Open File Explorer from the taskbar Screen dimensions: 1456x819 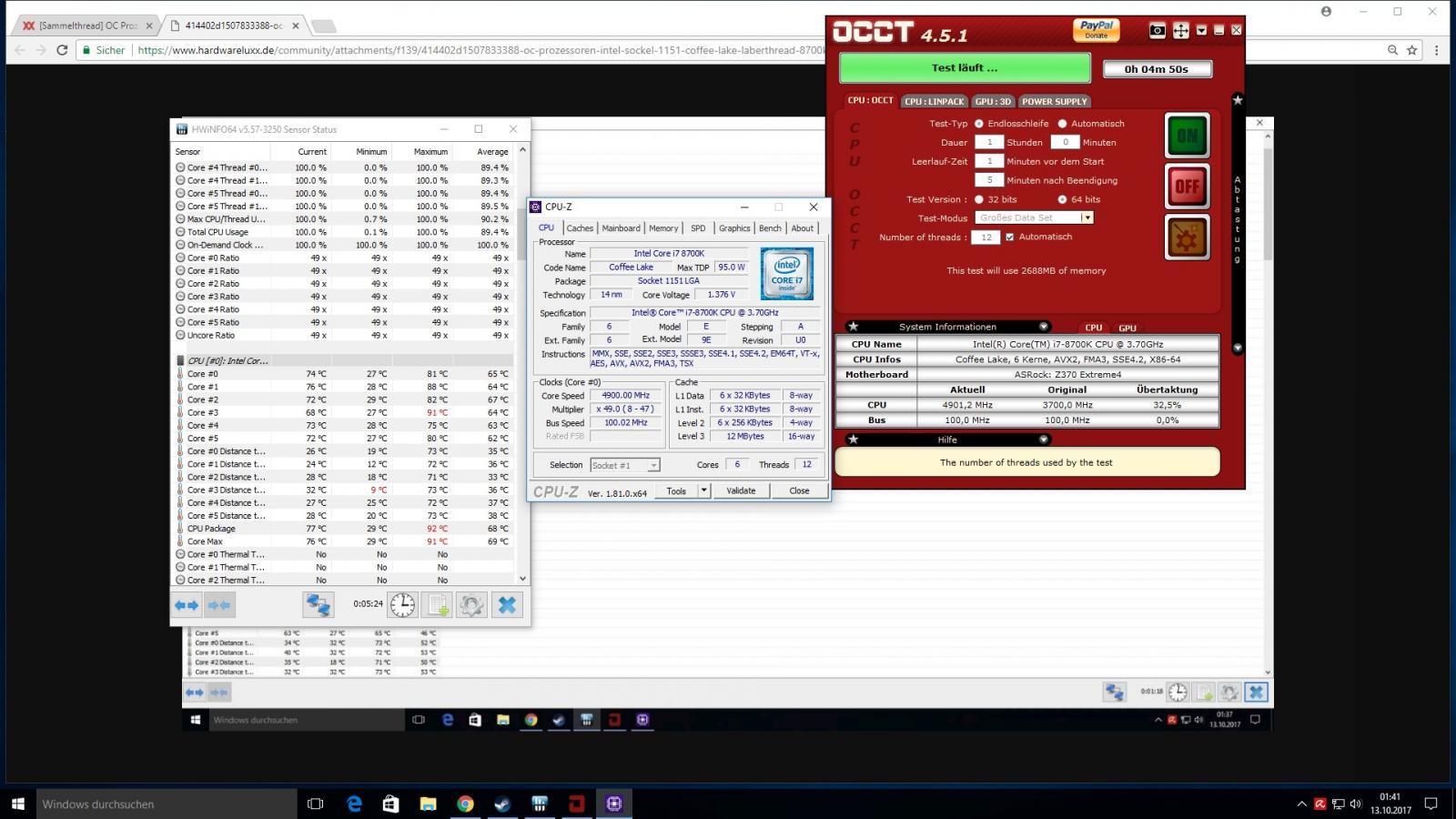point(428,804)
